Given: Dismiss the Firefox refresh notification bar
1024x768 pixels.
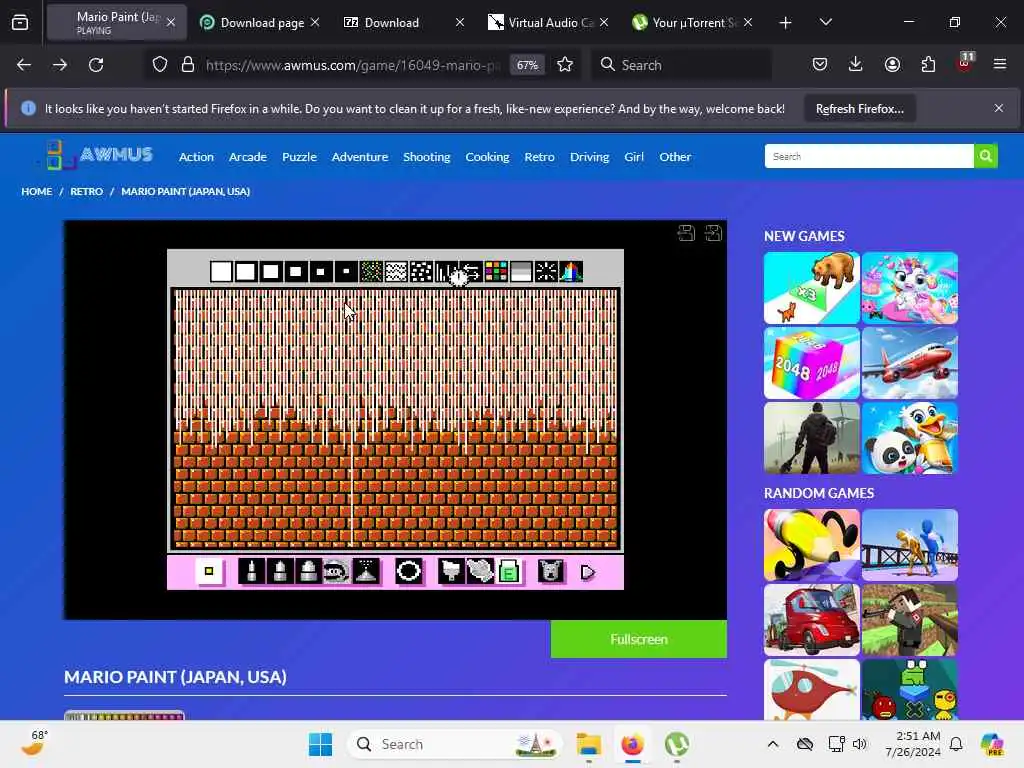Looking at the screenshot, I should (999, 108).
